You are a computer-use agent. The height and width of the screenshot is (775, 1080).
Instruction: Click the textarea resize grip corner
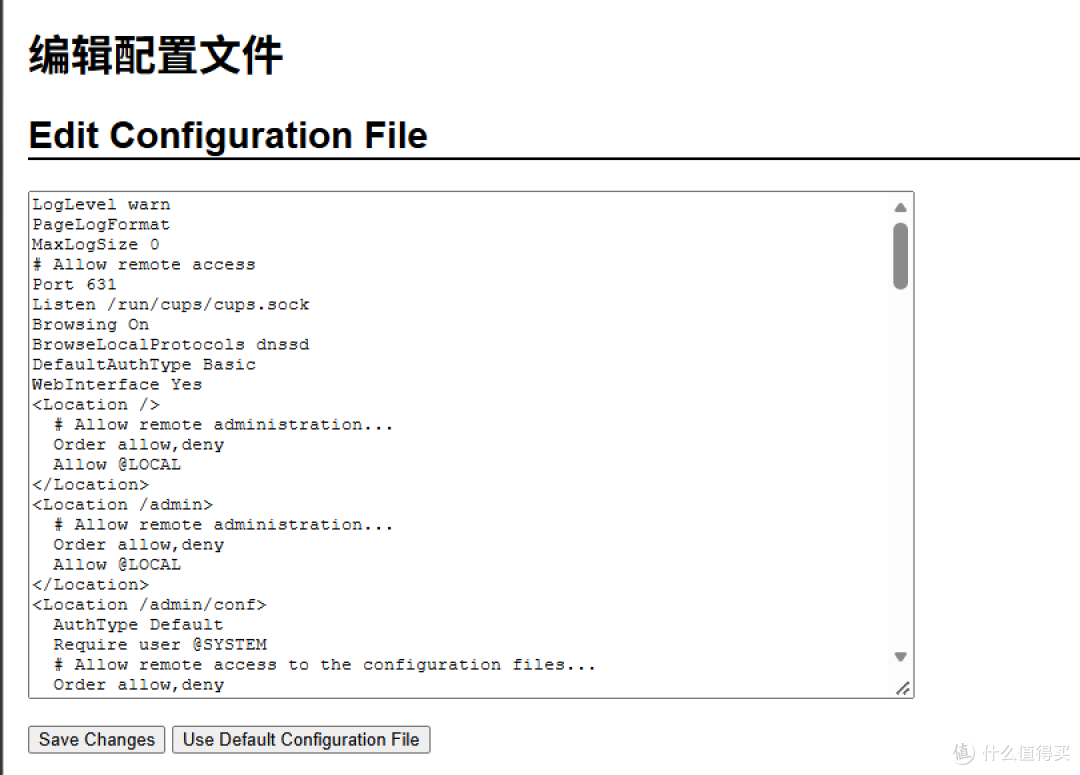[x=903, y=688]
